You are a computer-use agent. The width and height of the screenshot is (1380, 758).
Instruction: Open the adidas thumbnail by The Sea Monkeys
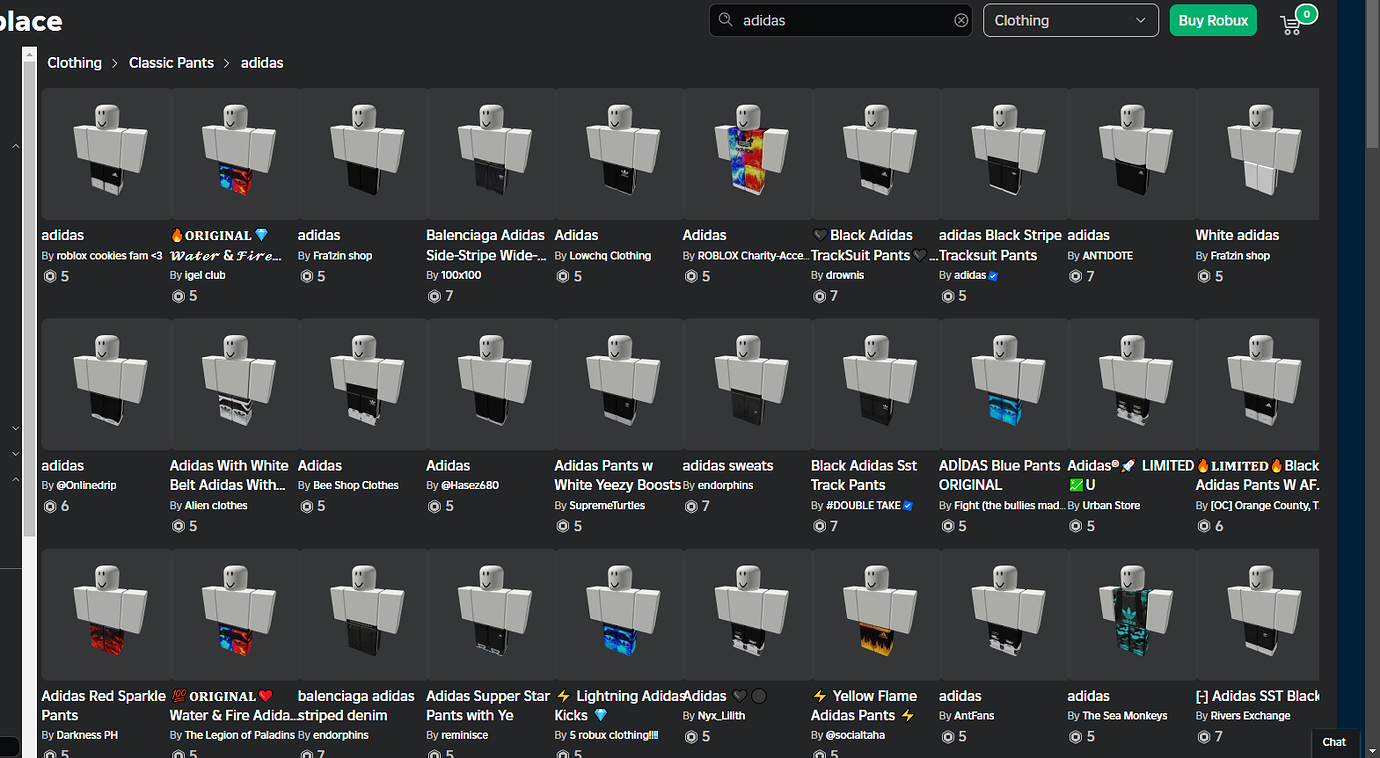click(1132, 614)
